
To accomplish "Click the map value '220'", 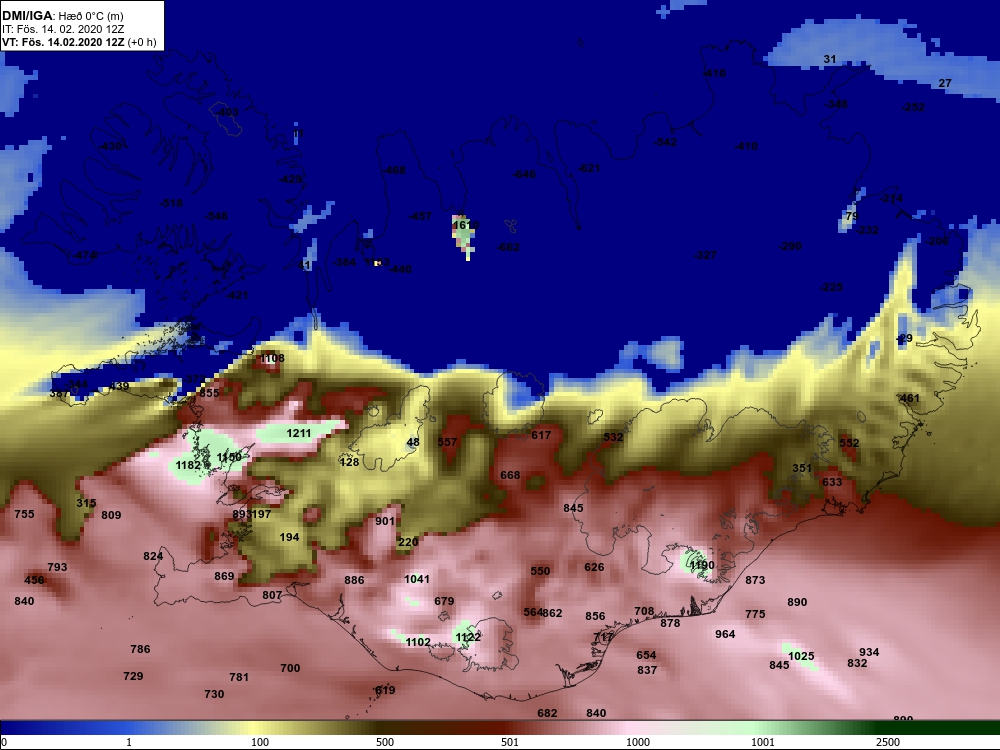I will click(408, 542).
